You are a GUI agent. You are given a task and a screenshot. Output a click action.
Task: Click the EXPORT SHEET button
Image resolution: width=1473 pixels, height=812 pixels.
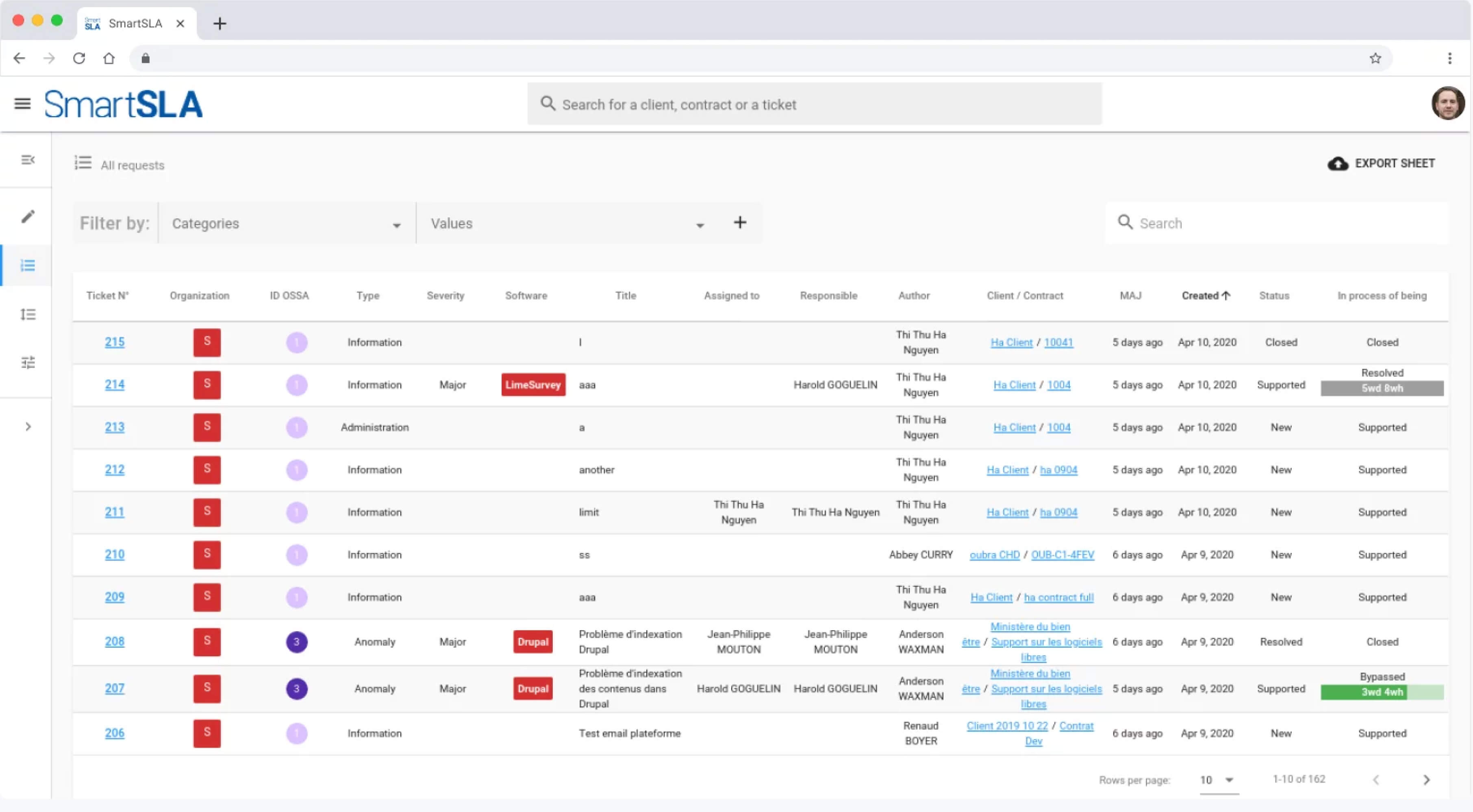pyautogui.click(x=1381, y=163)
